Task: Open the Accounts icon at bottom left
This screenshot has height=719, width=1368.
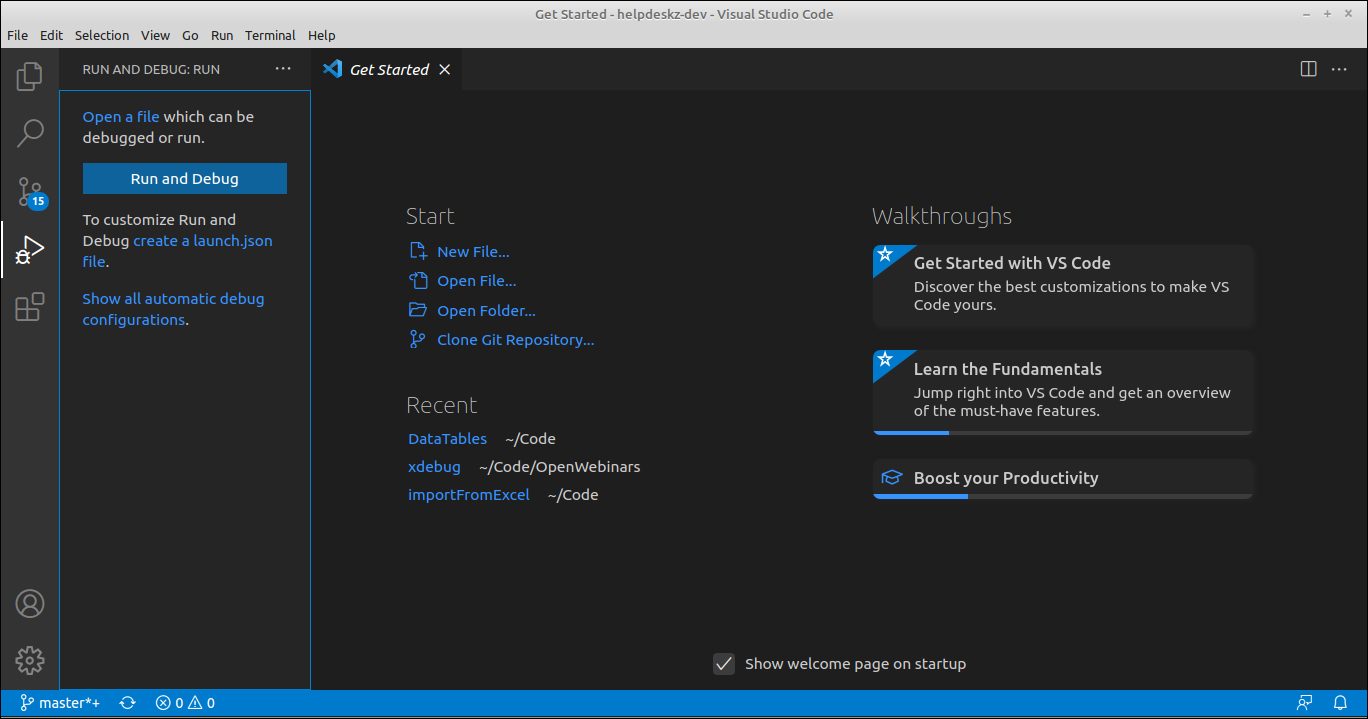Action: pos(29,604)
